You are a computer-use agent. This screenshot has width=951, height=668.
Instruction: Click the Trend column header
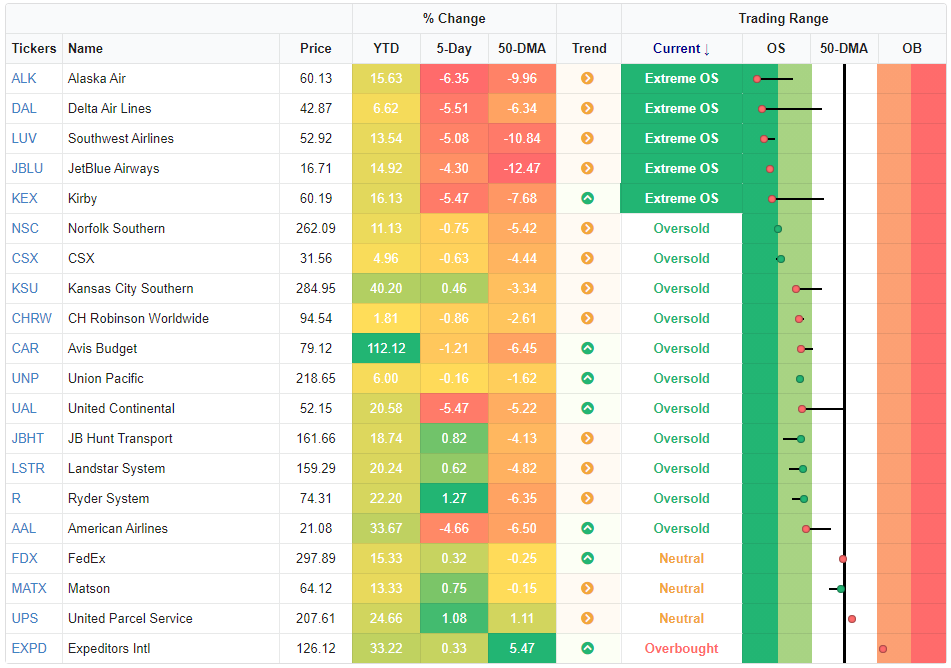pyautogui.click(x=589, y=48)
